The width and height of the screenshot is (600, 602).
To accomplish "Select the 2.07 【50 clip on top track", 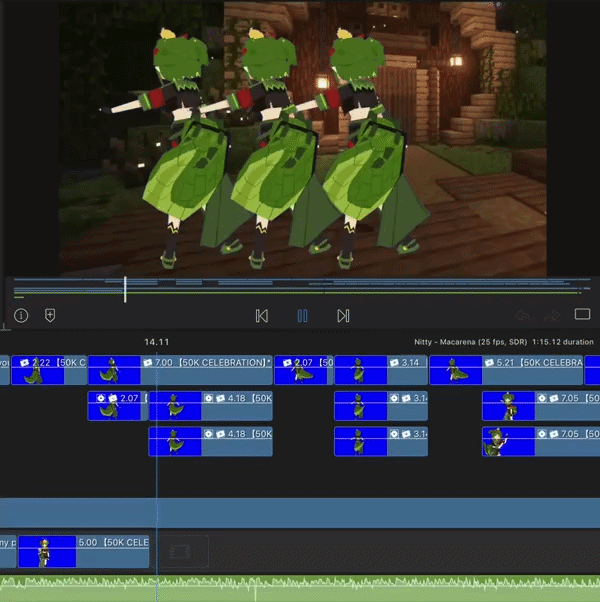I will (303, 370).
